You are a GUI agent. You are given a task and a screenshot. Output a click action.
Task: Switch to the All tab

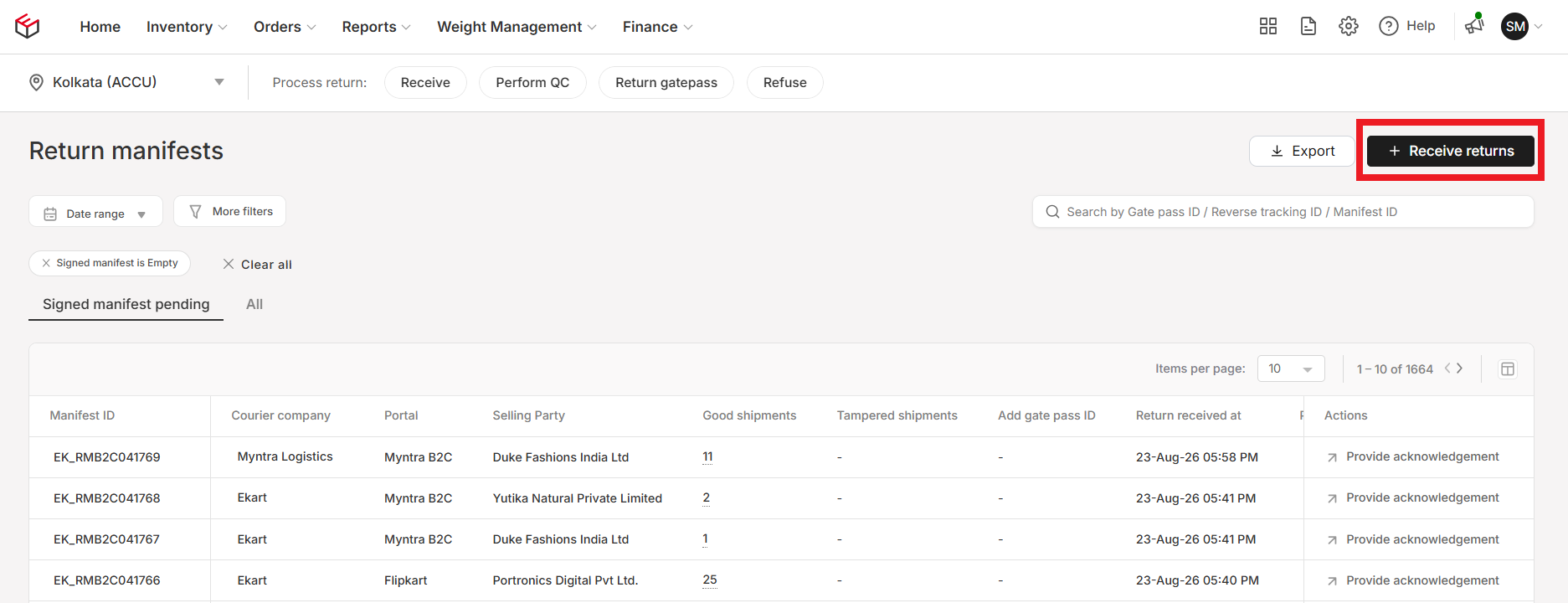point(254,304)
